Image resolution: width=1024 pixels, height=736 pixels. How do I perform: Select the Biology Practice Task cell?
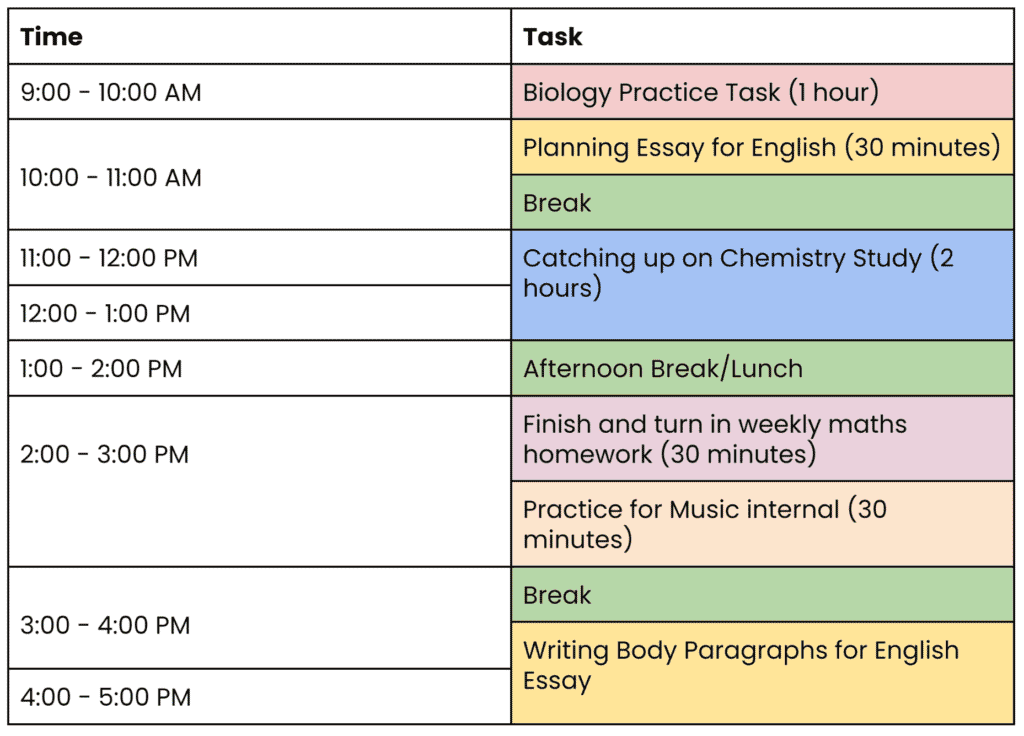pos(763,92)
